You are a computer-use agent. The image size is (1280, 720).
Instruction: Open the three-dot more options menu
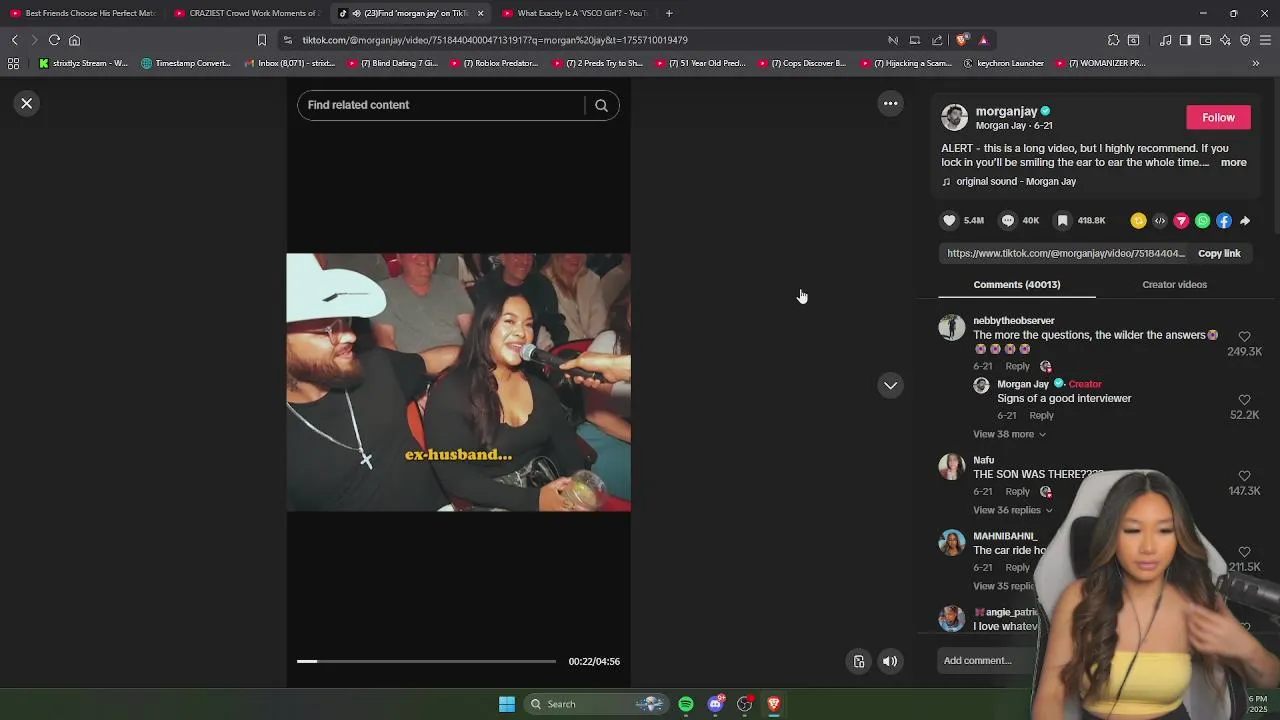(890, 104)
